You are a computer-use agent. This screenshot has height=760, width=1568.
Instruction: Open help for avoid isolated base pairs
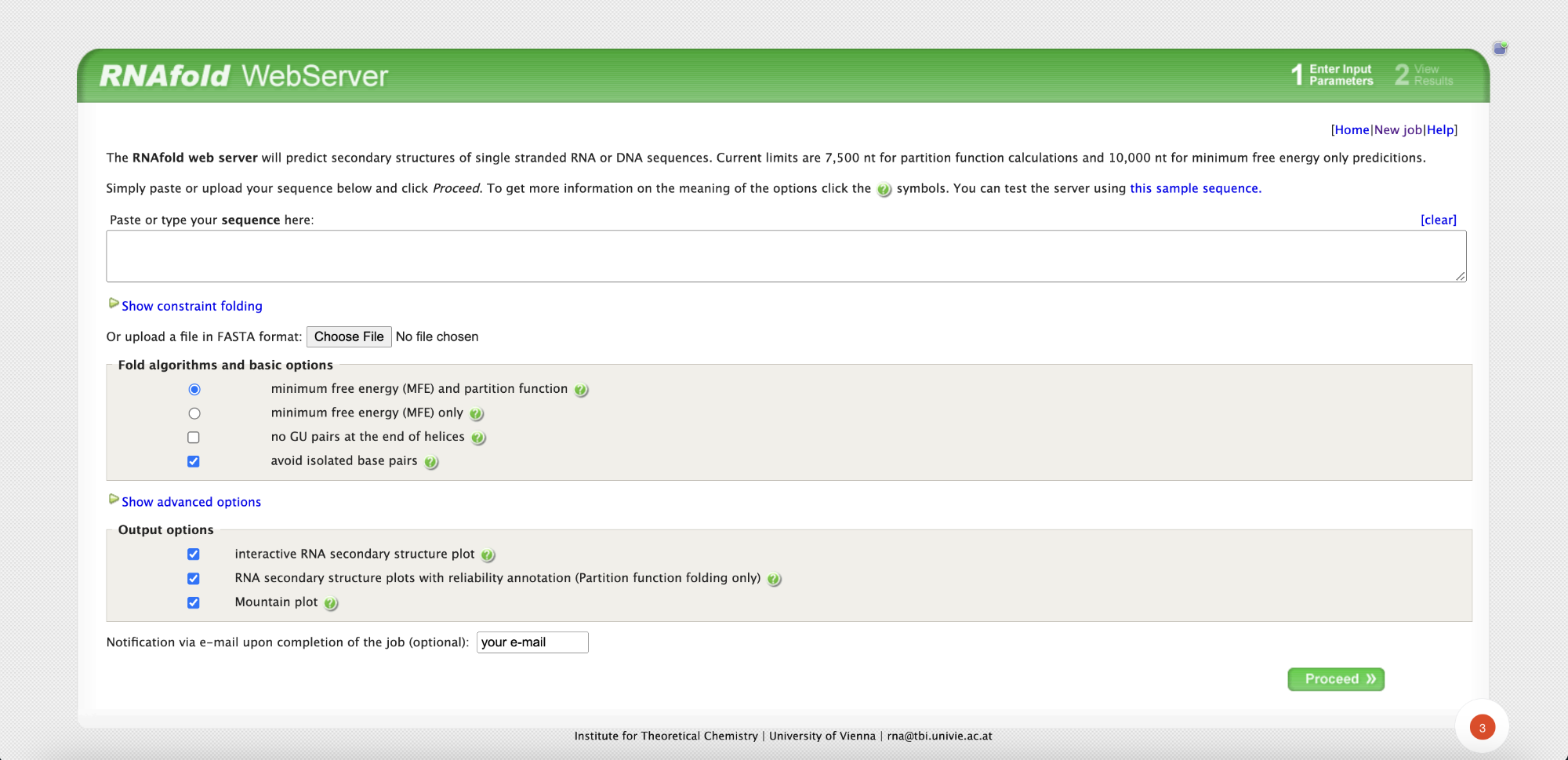431,463
